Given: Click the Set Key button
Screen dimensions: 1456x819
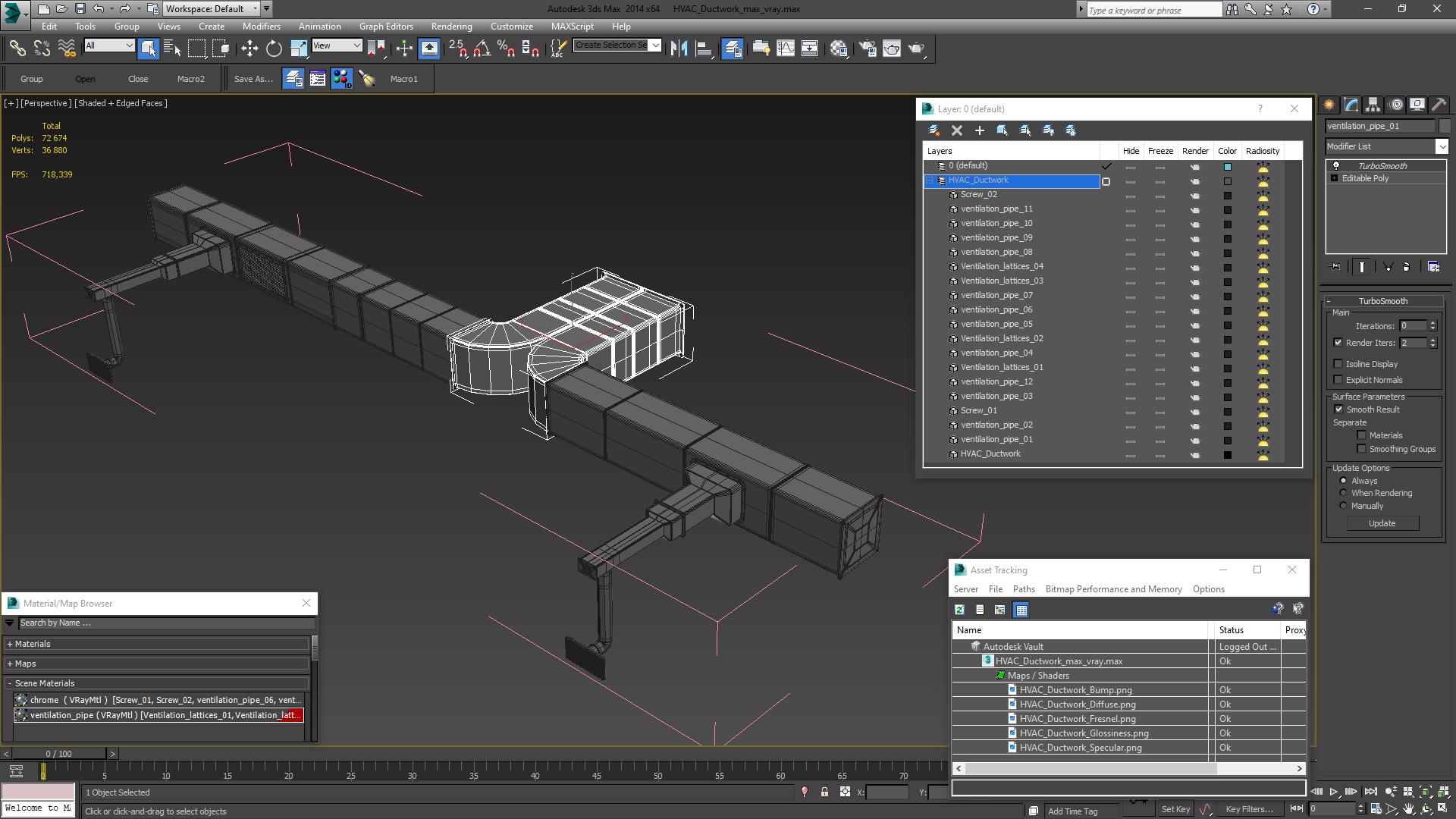Looking at the screenshot, I should (1175, 809).
